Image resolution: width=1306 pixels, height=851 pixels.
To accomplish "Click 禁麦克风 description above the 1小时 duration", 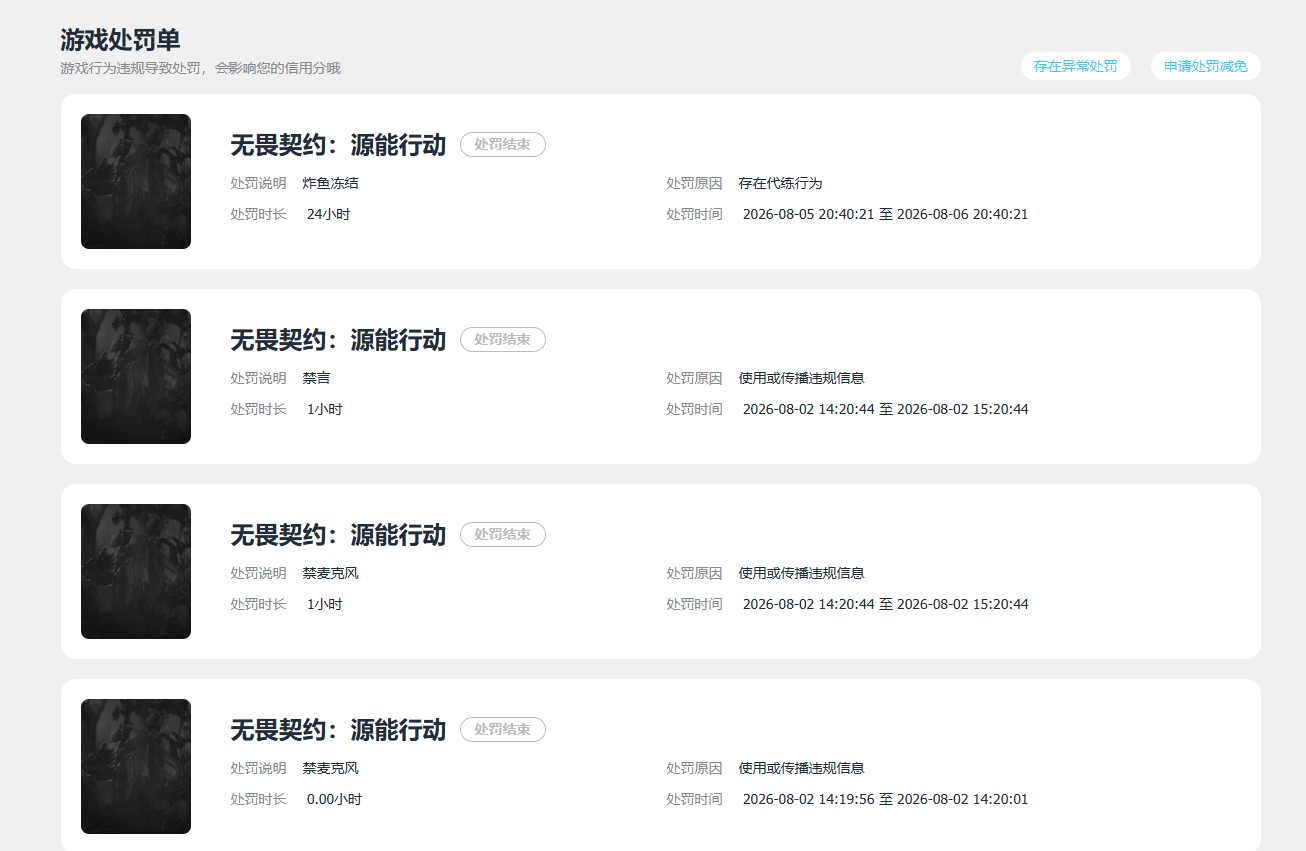I will [330, 574].
